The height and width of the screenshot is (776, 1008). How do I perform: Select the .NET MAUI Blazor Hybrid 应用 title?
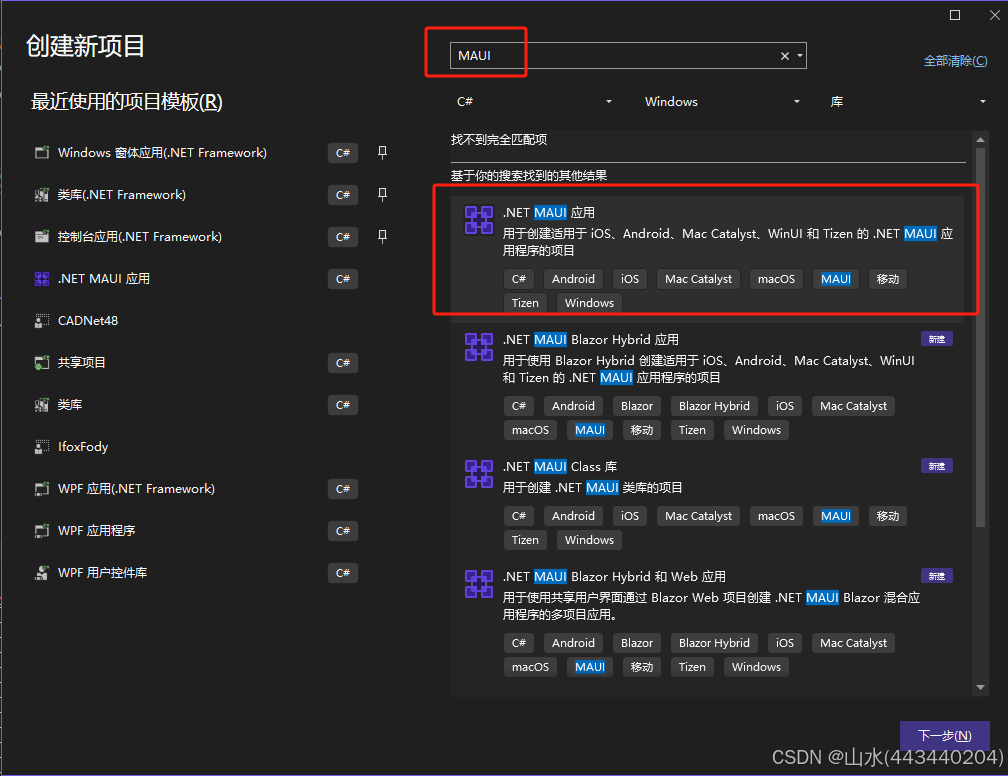(x=590, y=339)
